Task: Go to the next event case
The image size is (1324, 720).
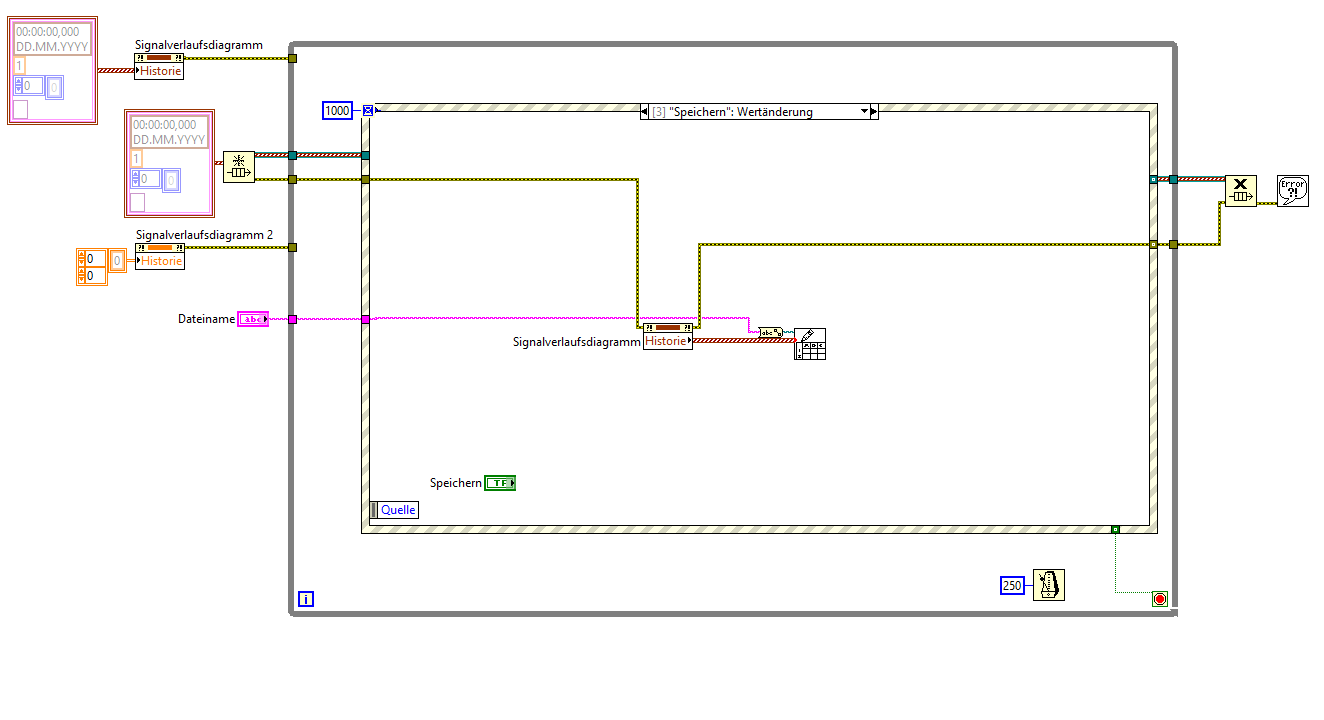Action: [x=874, y=112]
